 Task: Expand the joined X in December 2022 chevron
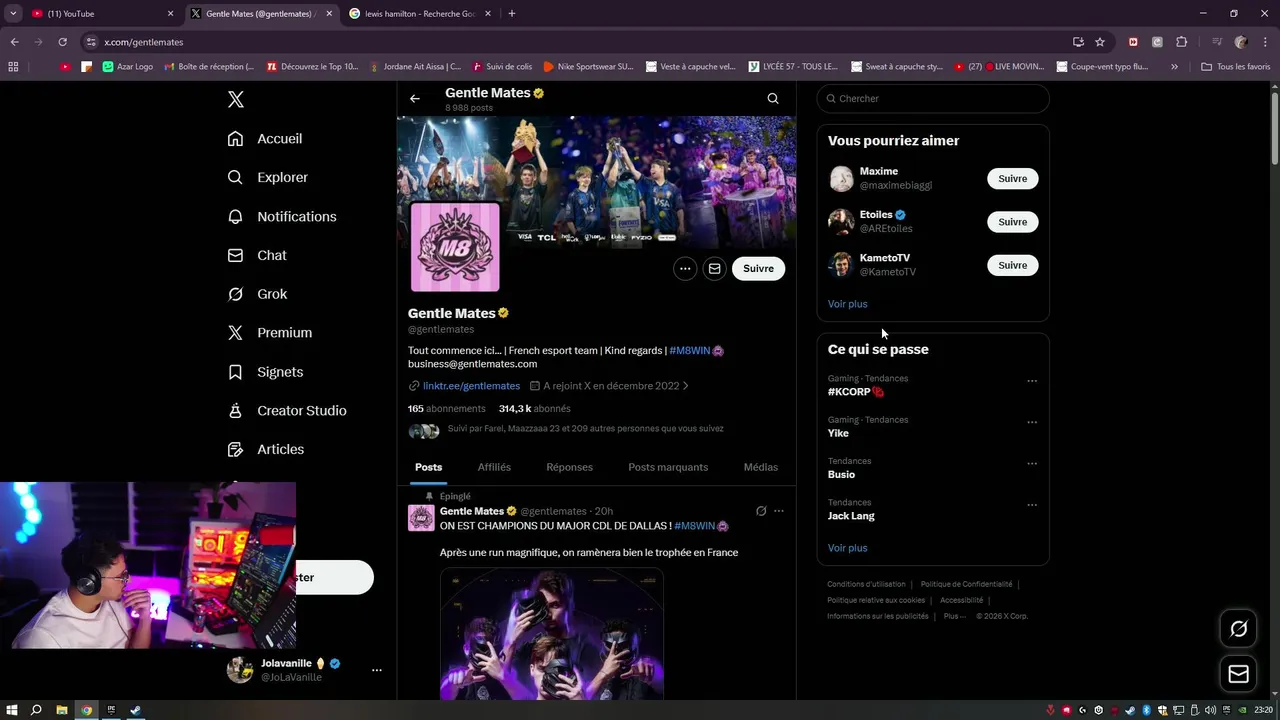685,386
